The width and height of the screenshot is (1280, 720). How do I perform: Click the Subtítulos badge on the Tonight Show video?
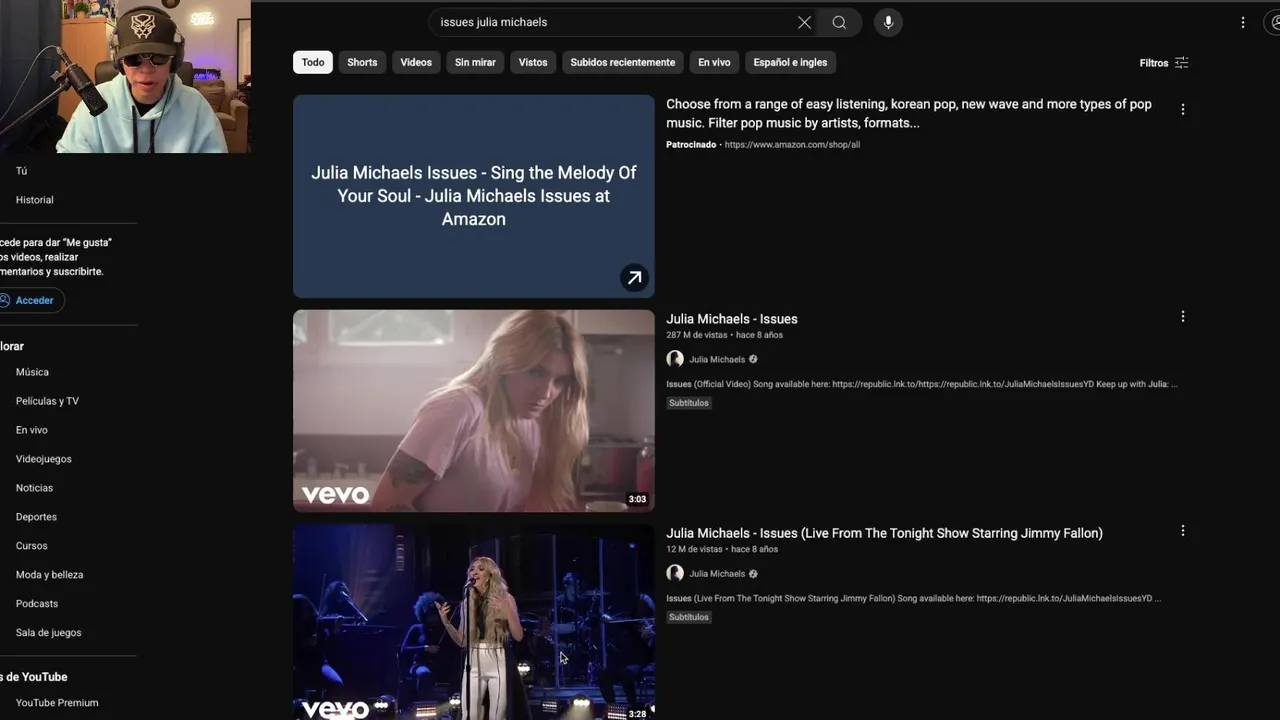(x=689, y=617)
